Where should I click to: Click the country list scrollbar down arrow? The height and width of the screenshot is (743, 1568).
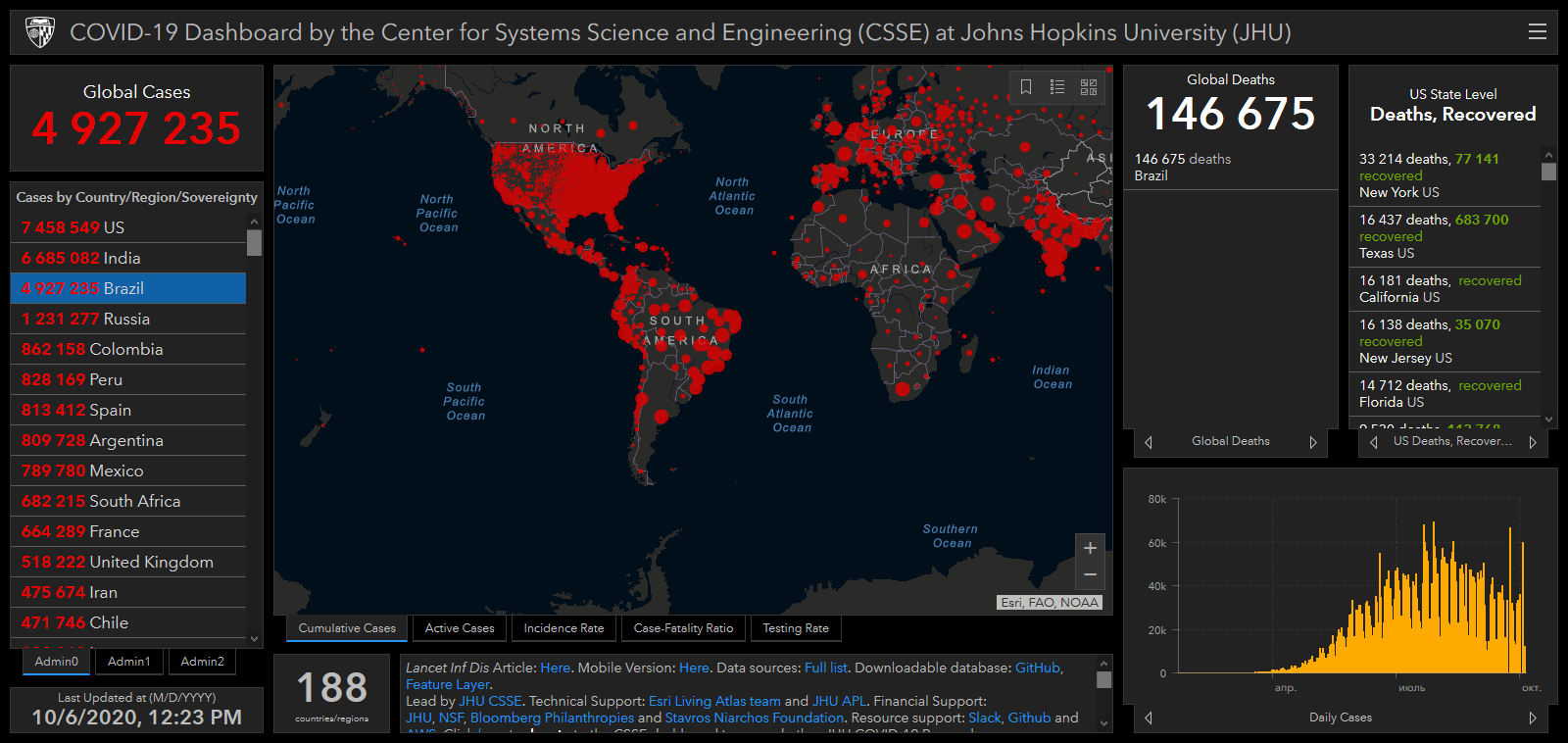point(255,639)
